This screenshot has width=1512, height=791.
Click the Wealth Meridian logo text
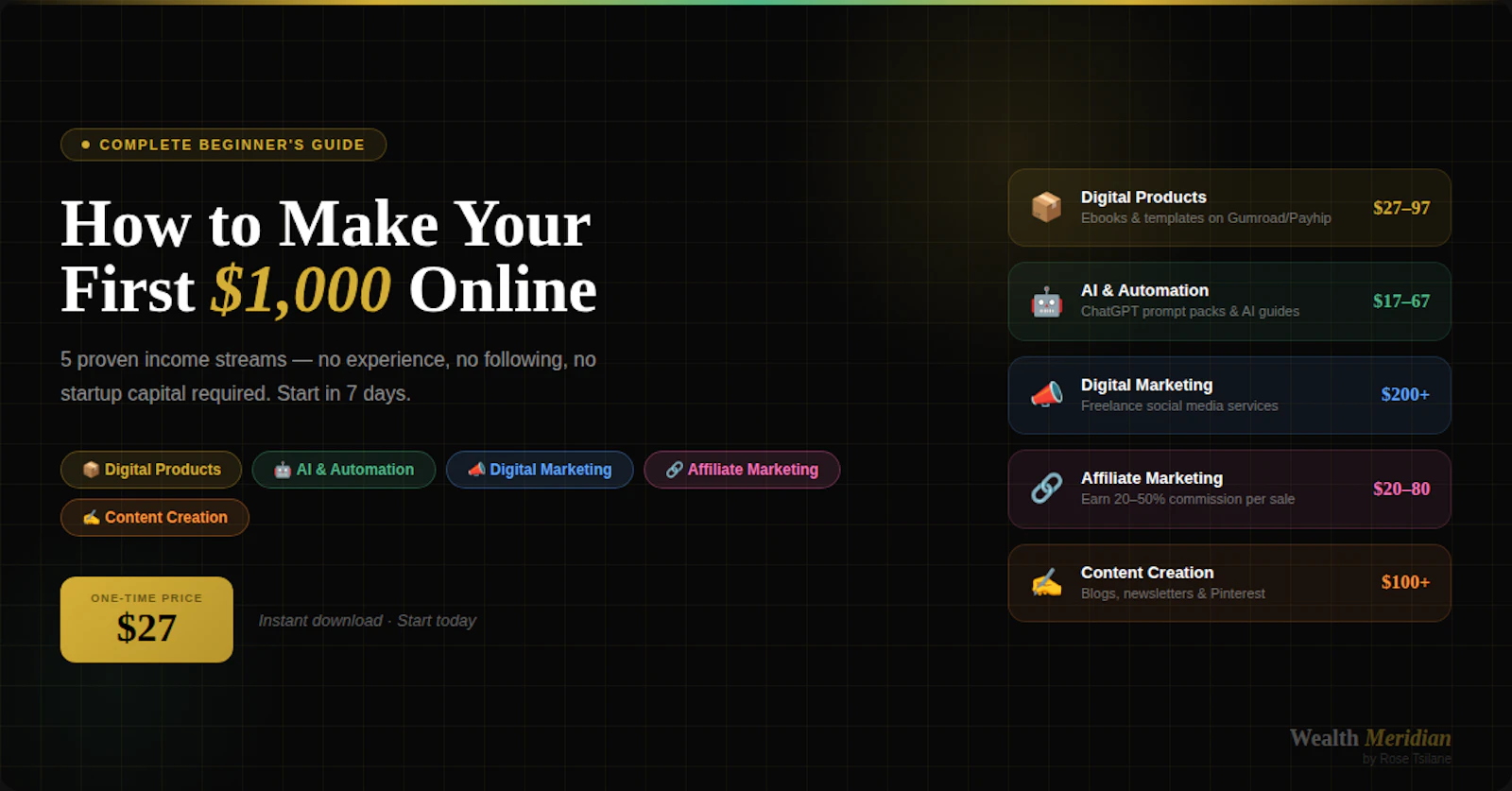tap(1370, 738)
